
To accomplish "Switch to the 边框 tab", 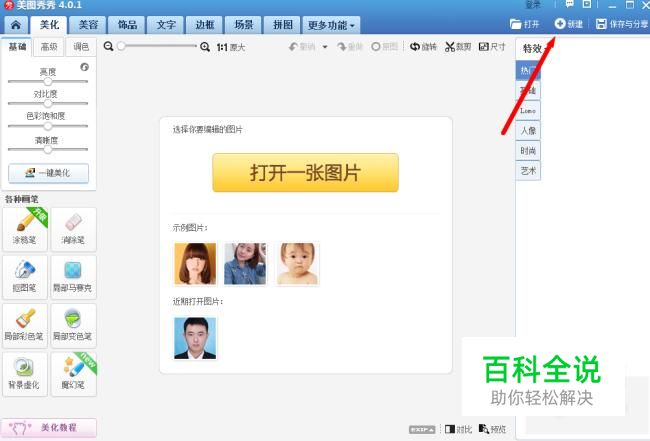I will 205,25.
